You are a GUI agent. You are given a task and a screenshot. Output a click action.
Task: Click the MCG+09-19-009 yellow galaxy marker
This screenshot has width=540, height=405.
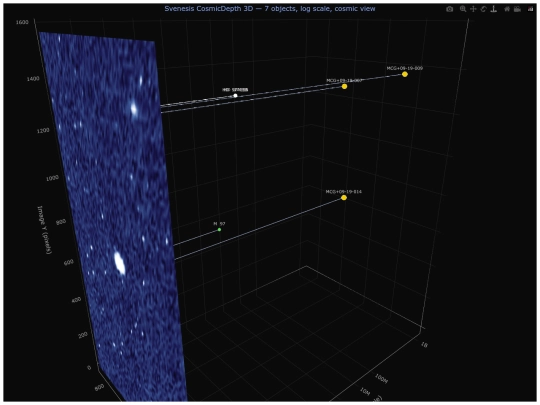(405, 74)
